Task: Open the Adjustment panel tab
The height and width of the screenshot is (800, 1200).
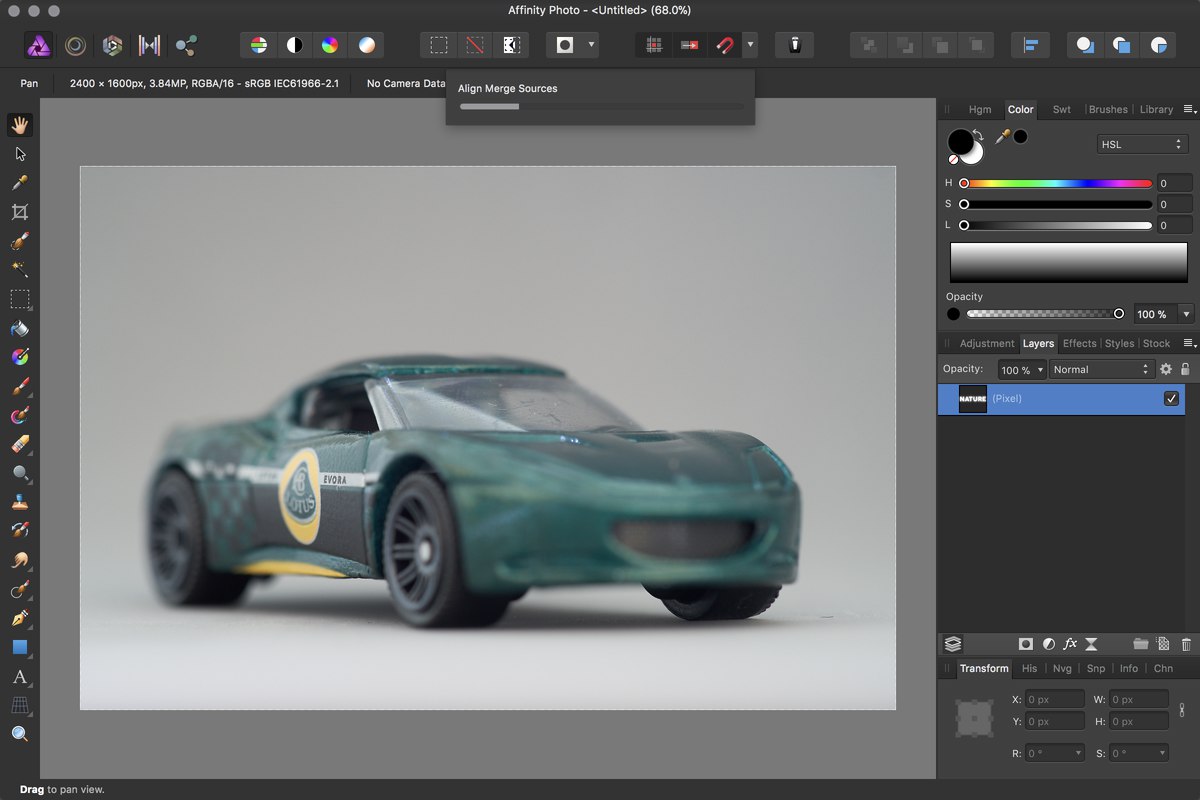Action: 987,343
